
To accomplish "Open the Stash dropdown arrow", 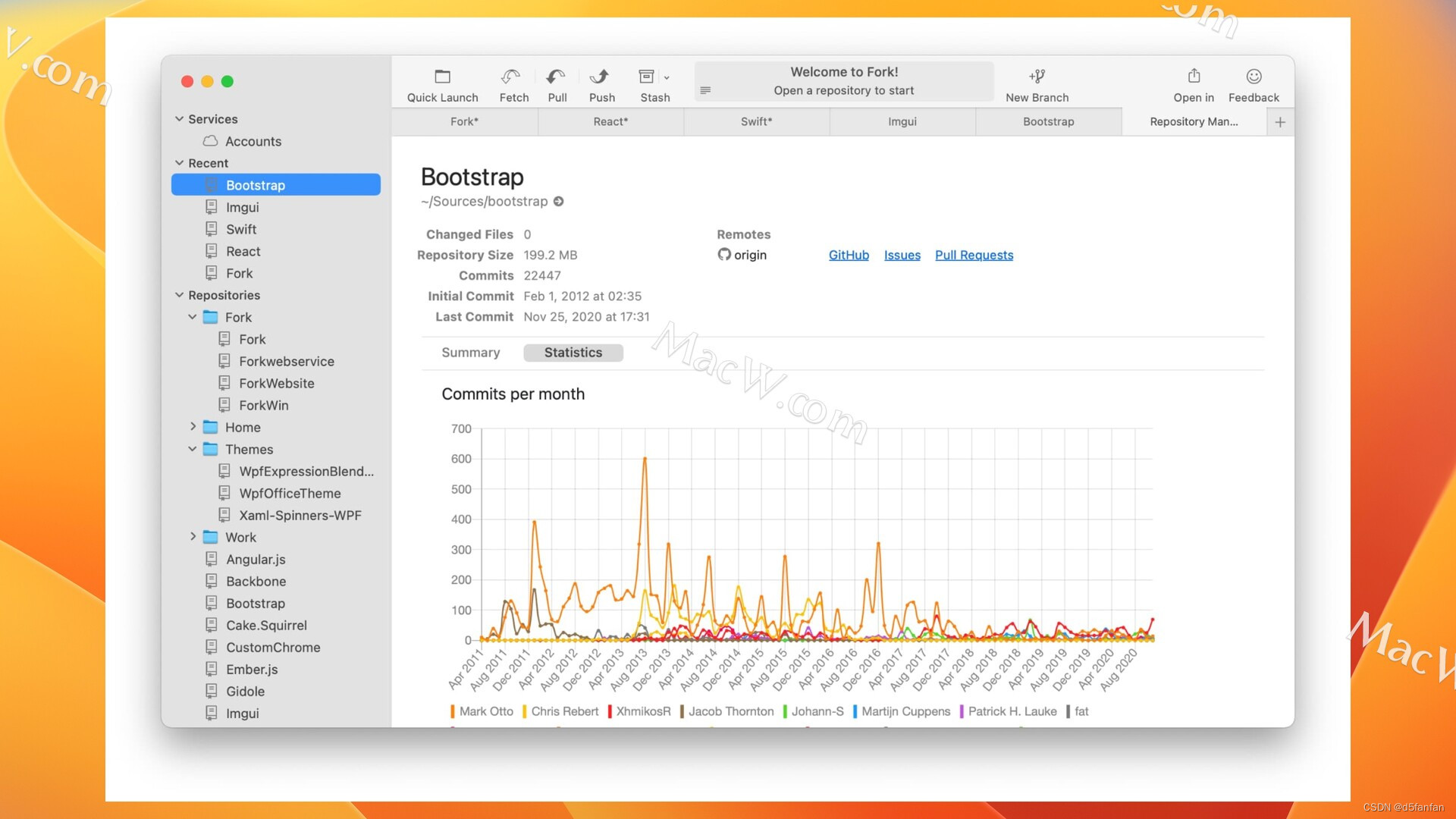I will pos(667,78).
